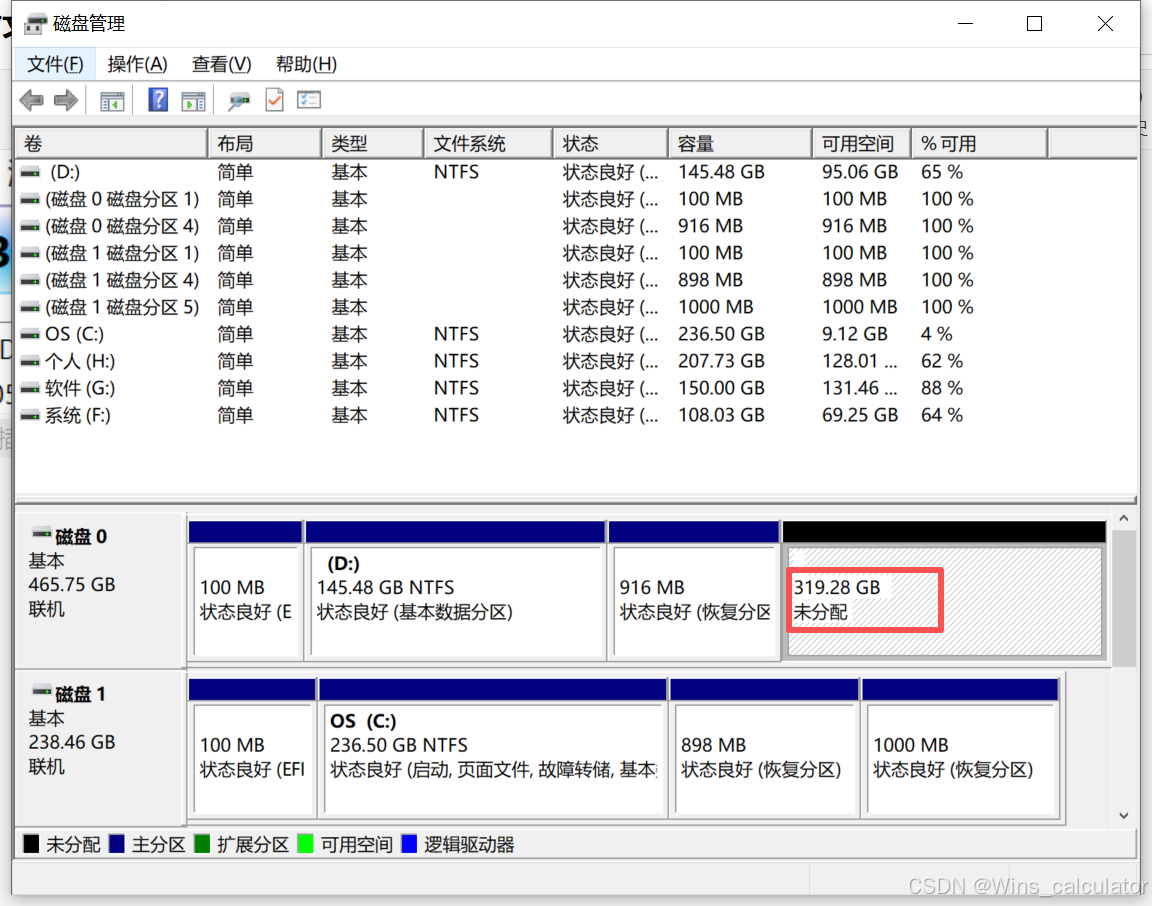Select the 个人 (H:) volume row
The height and width of the screenshot is (906, 1152).
(x=576, y=362)
